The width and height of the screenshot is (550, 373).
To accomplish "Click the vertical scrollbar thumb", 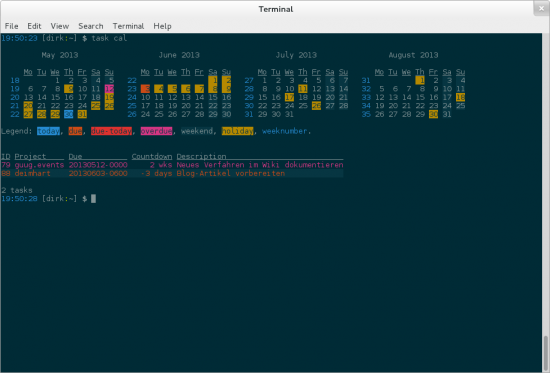I will tap(546, 354).
